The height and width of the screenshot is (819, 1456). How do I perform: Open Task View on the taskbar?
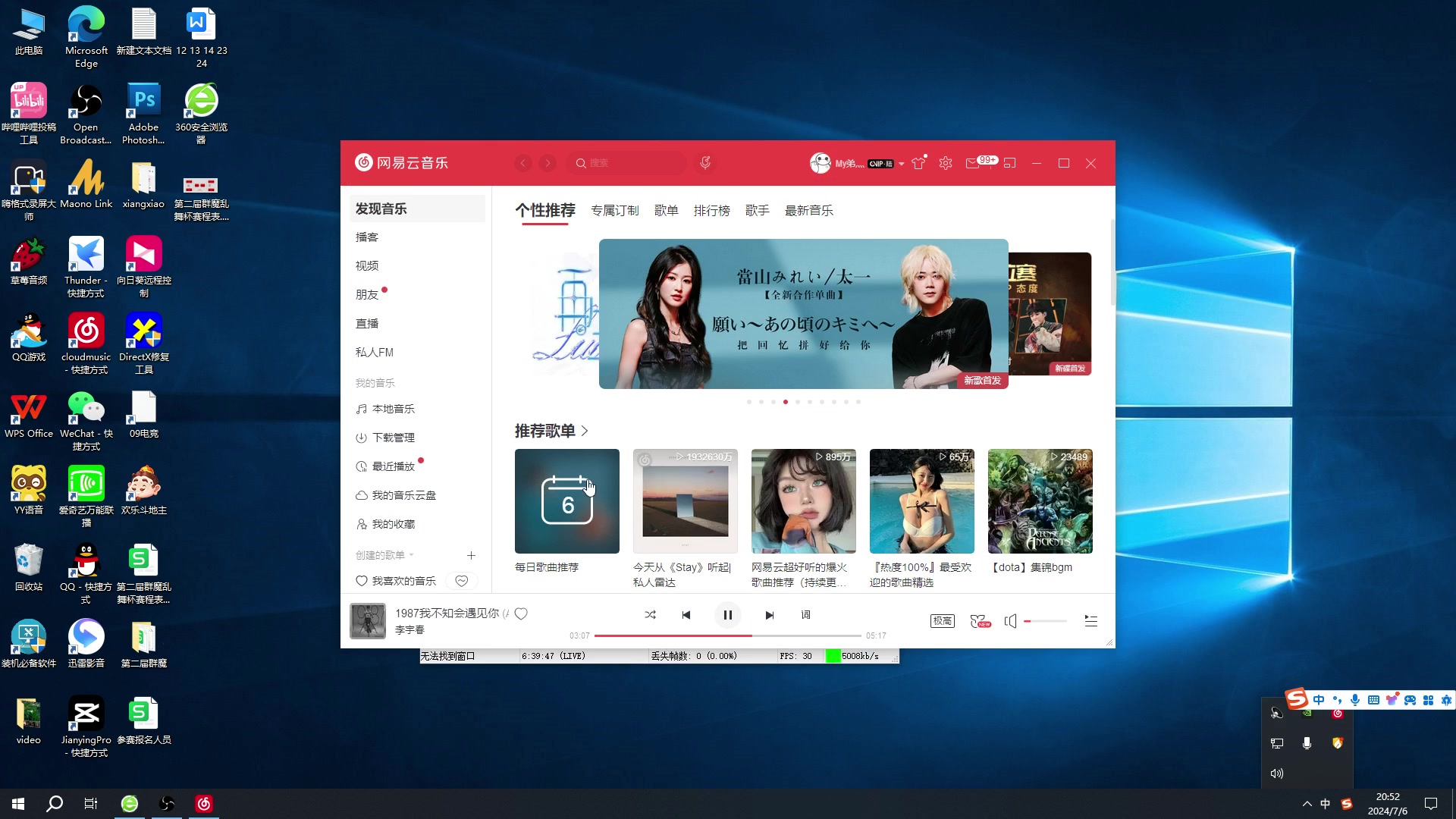[x=91, y=804]
